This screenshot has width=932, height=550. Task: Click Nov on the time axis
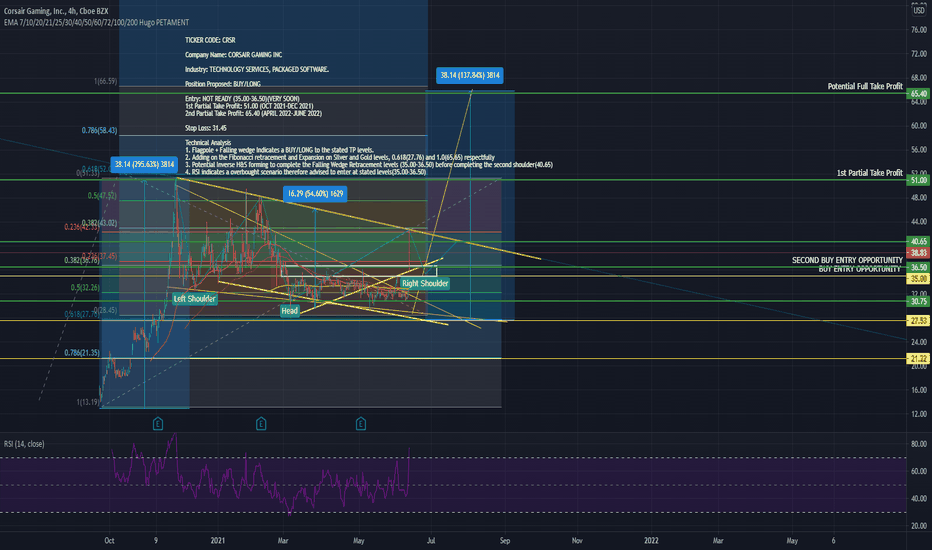(x=577, y=540)
